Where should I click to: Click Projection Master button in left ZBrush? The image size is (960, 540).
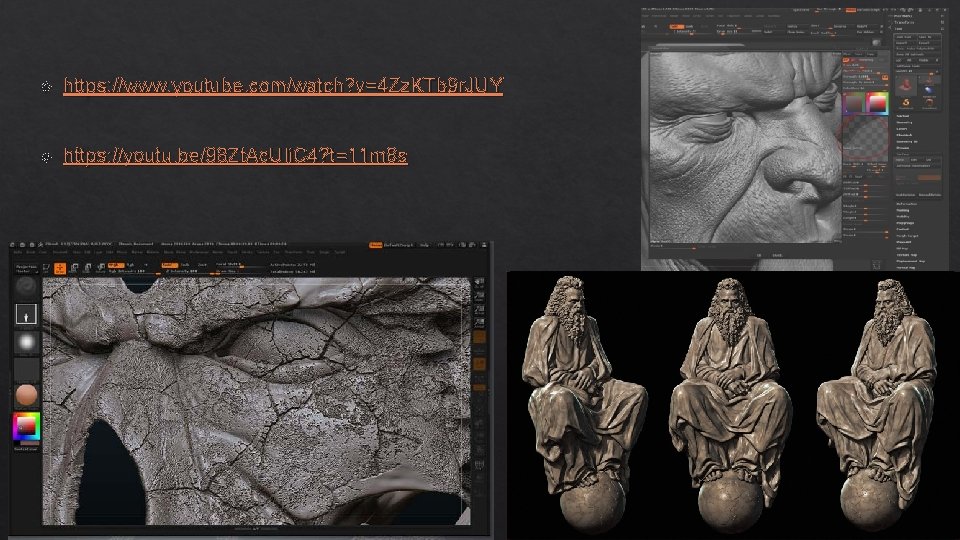26,268
